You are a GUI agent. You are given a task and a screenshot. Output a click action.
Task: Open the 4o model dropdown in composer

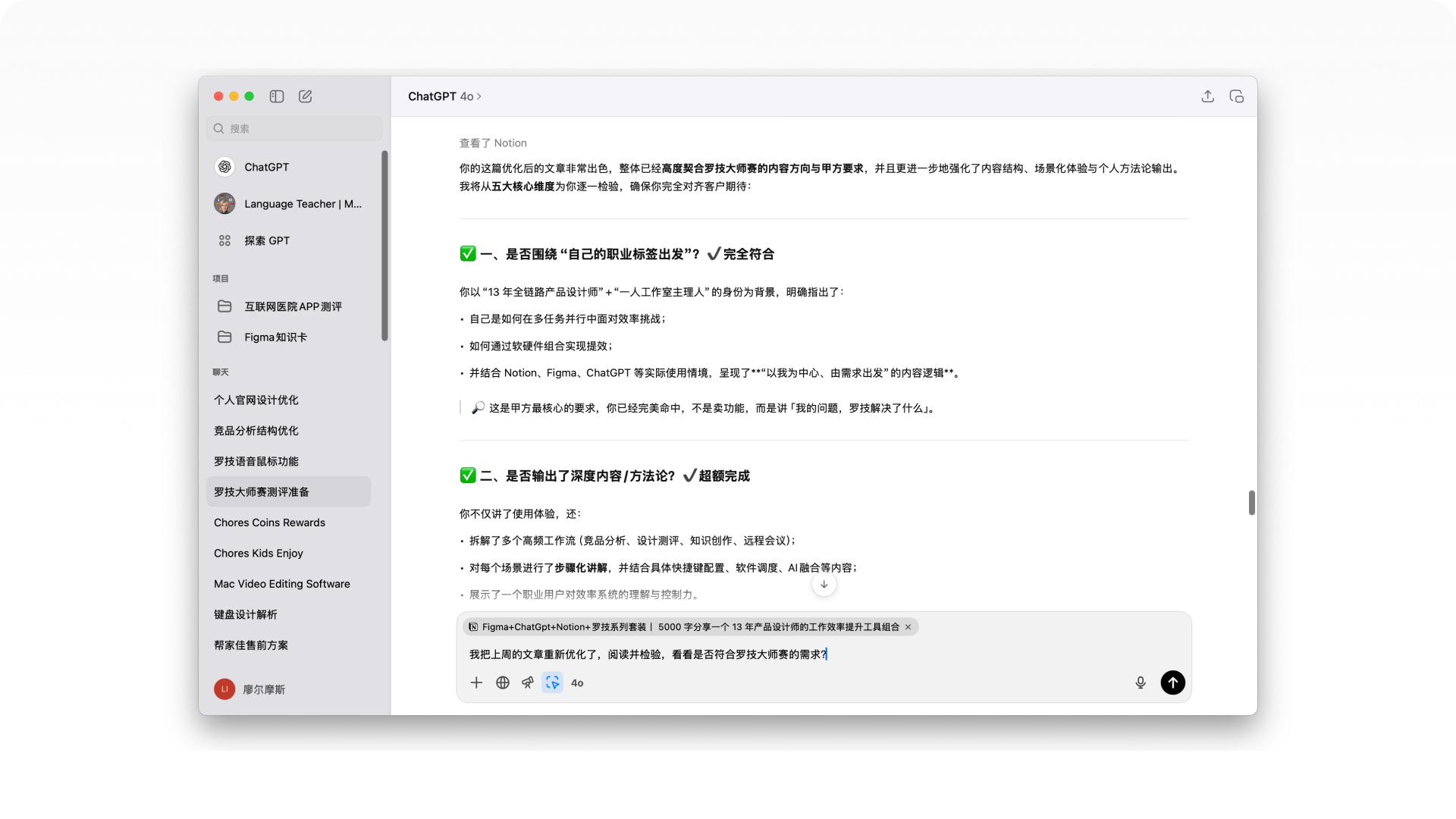(x=577, y=683)
